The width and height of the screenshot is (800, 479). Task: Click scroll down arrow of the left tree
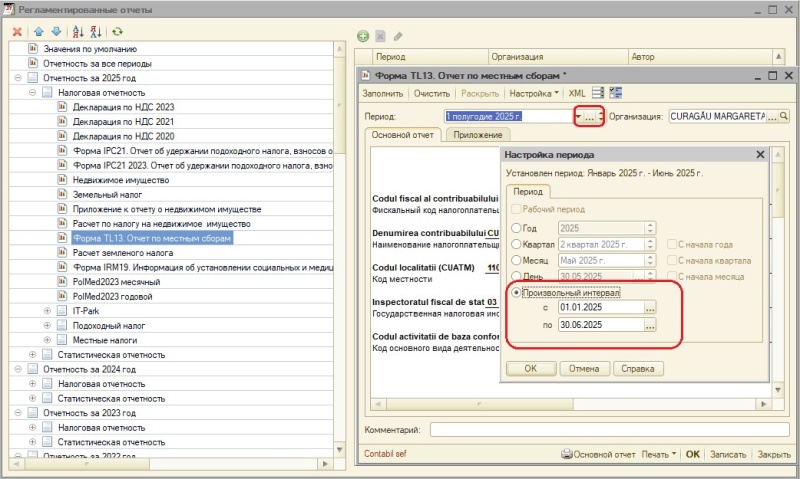pos(339,449)
